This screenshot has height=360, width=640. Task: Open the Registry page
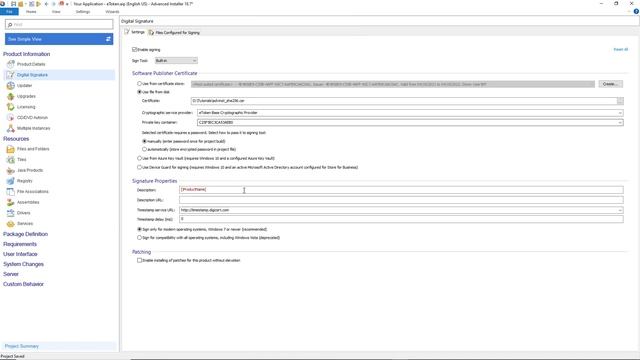[x=24, y=181]
